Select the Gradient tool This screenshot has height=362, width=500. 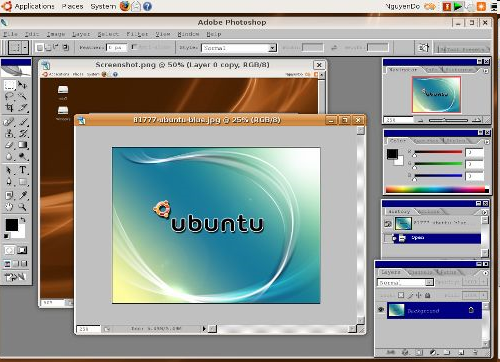pos(23,145)
